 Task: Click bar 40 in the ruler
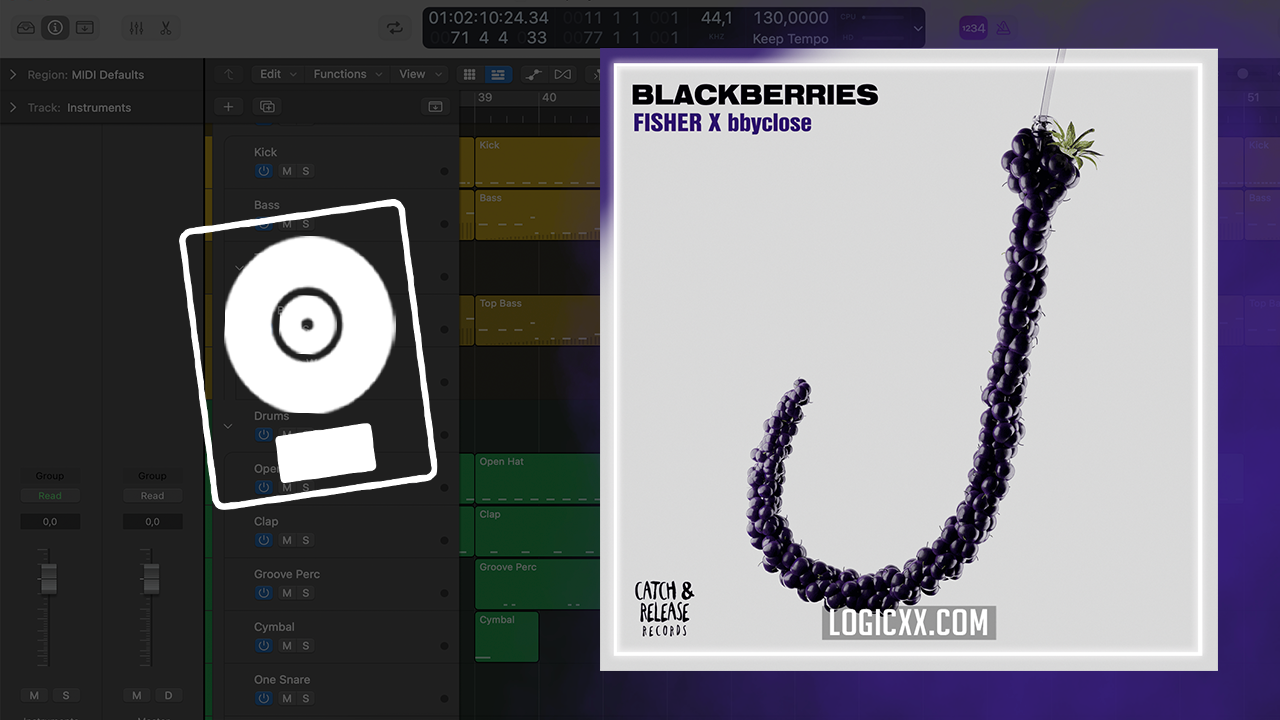click(549, 98)
